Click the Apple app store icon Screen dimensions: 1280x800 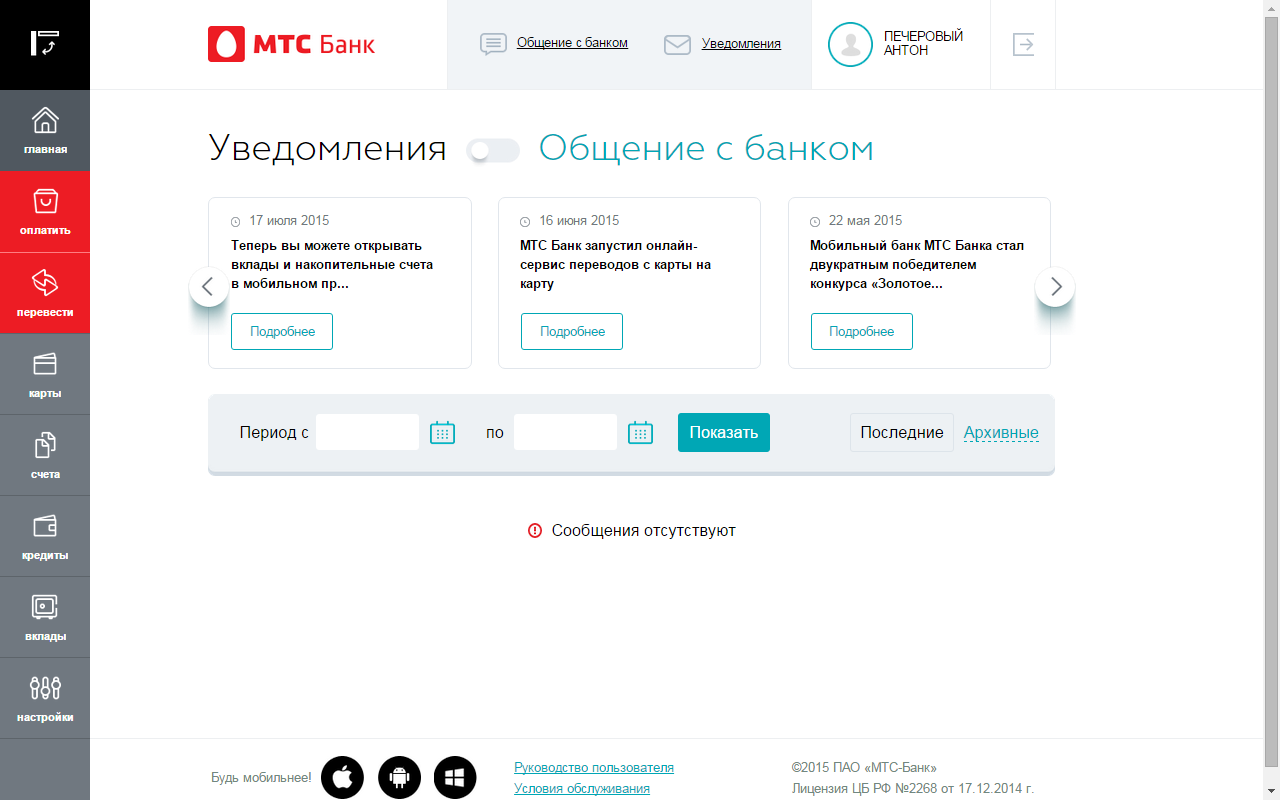click(342, 777)
